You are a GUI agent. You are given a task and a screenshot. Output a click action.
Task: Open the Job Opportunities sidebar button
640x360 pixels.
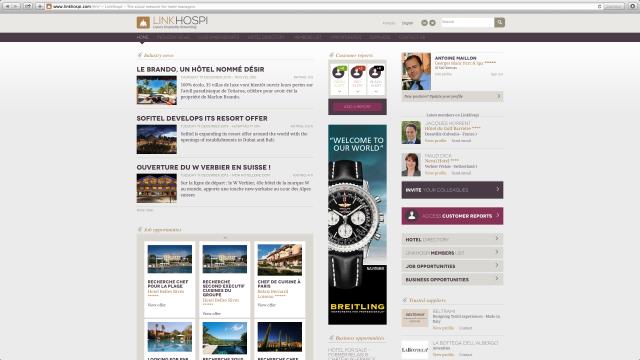click(x=452, y=266)
